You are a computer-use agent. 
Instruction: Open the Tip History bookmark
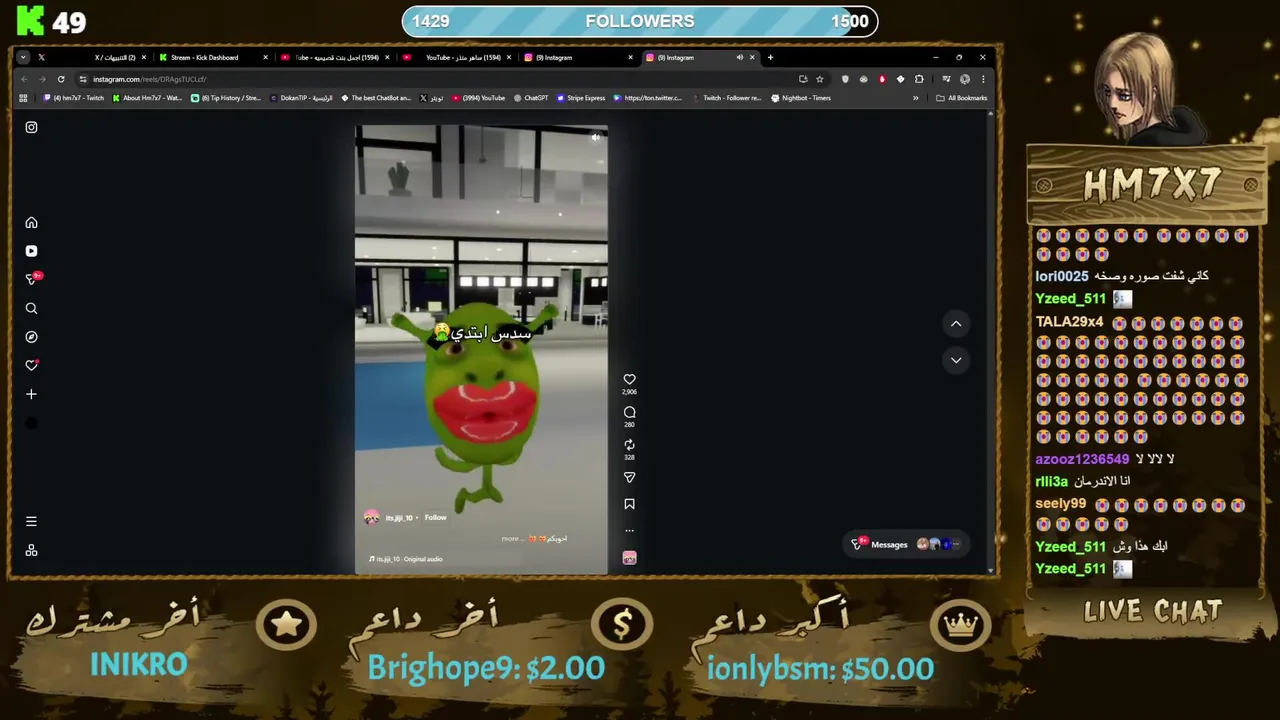(225, 98)
